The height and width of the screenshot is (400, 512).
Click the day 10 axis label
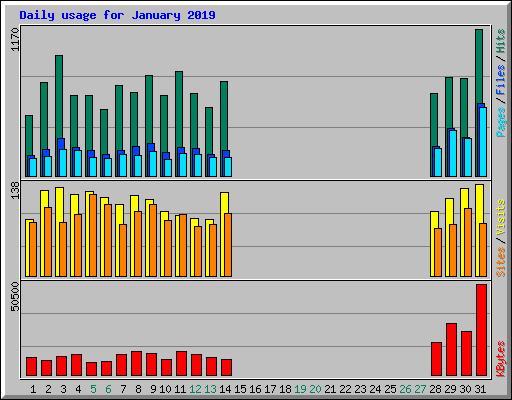click(165, 389)
